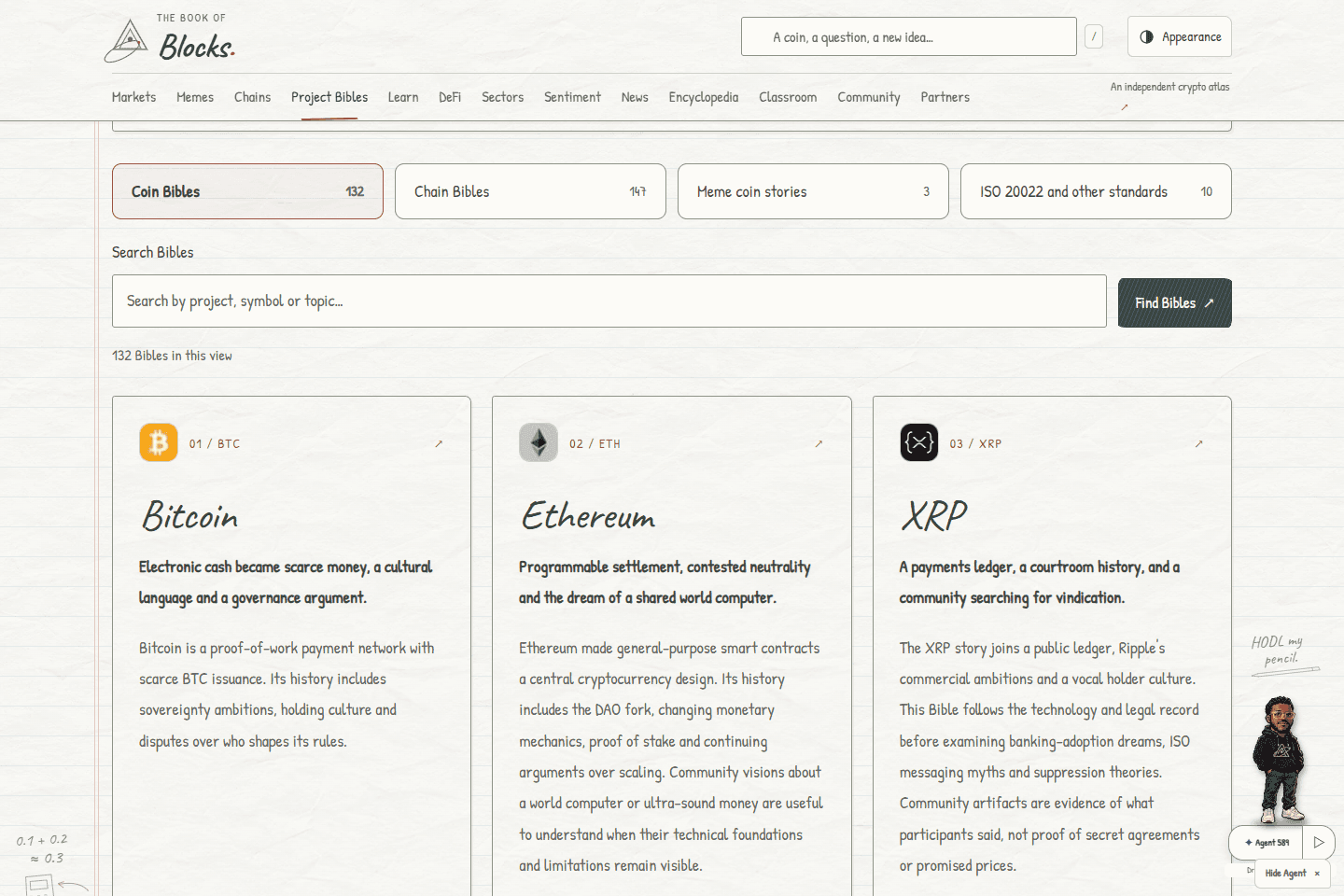Select the Chain Bibles filter
Screen dimensions: 1344x896
click(530, 191)
